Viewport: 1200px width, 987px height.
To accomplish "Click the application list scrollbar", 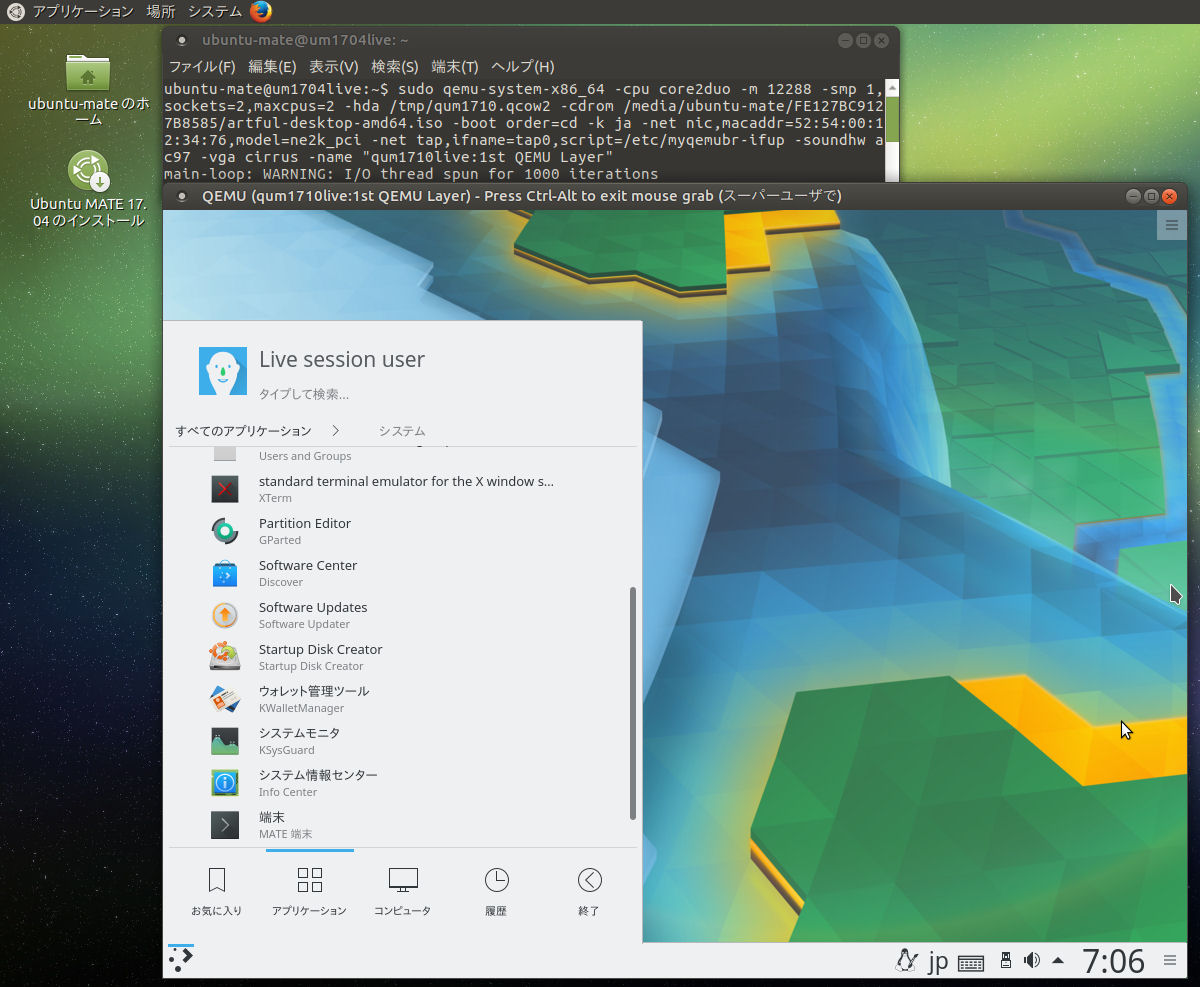I will (632, 702).
